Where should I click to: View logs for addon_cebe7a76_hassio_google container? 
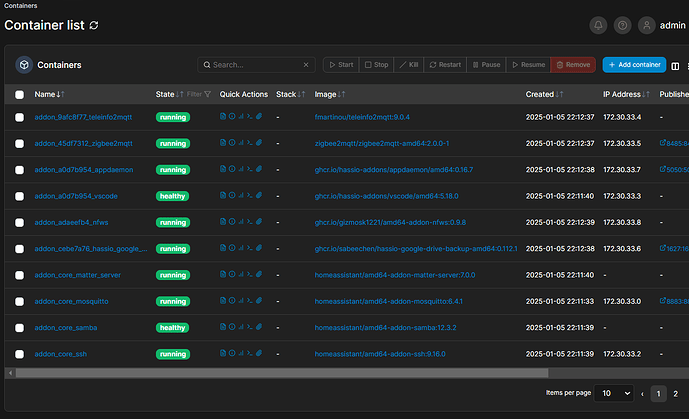[223, 248]
